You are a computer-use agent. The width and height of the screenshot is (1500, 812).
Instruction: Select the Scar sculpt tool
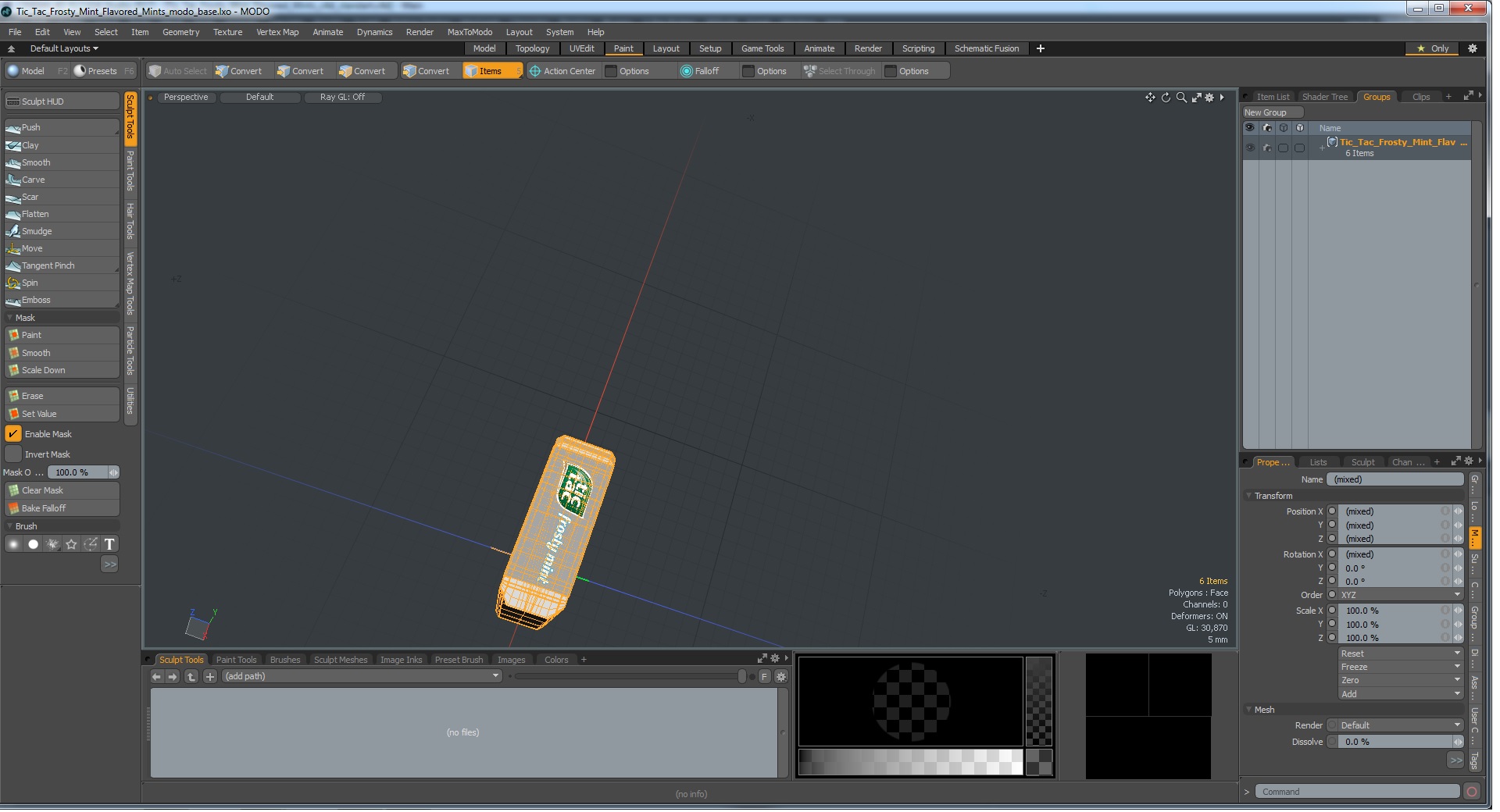[62, 197]
